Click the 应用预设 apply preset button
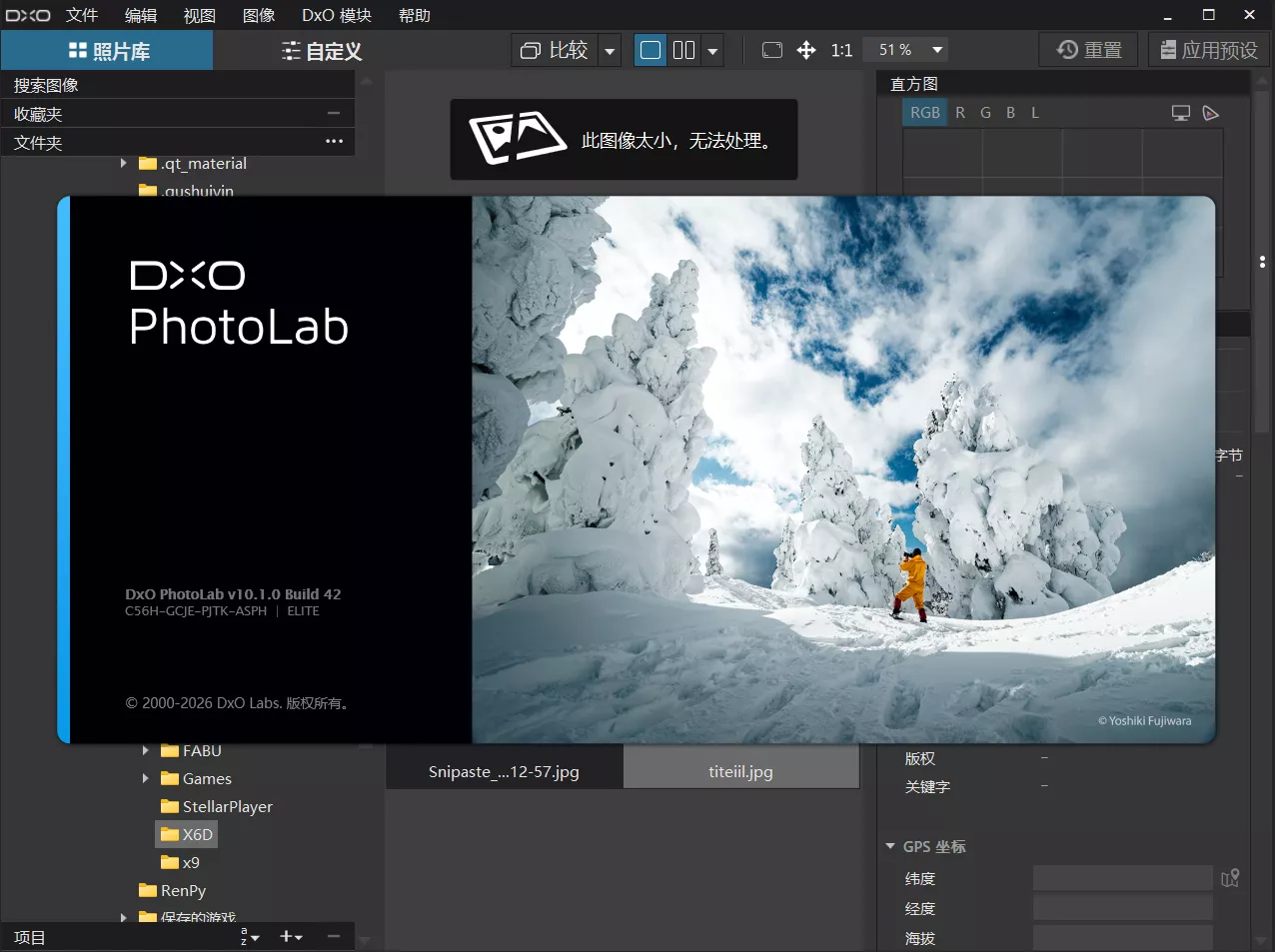The width and height of the screenshot is (1275, 952). pyautogui.click(x=1209, y=50)
